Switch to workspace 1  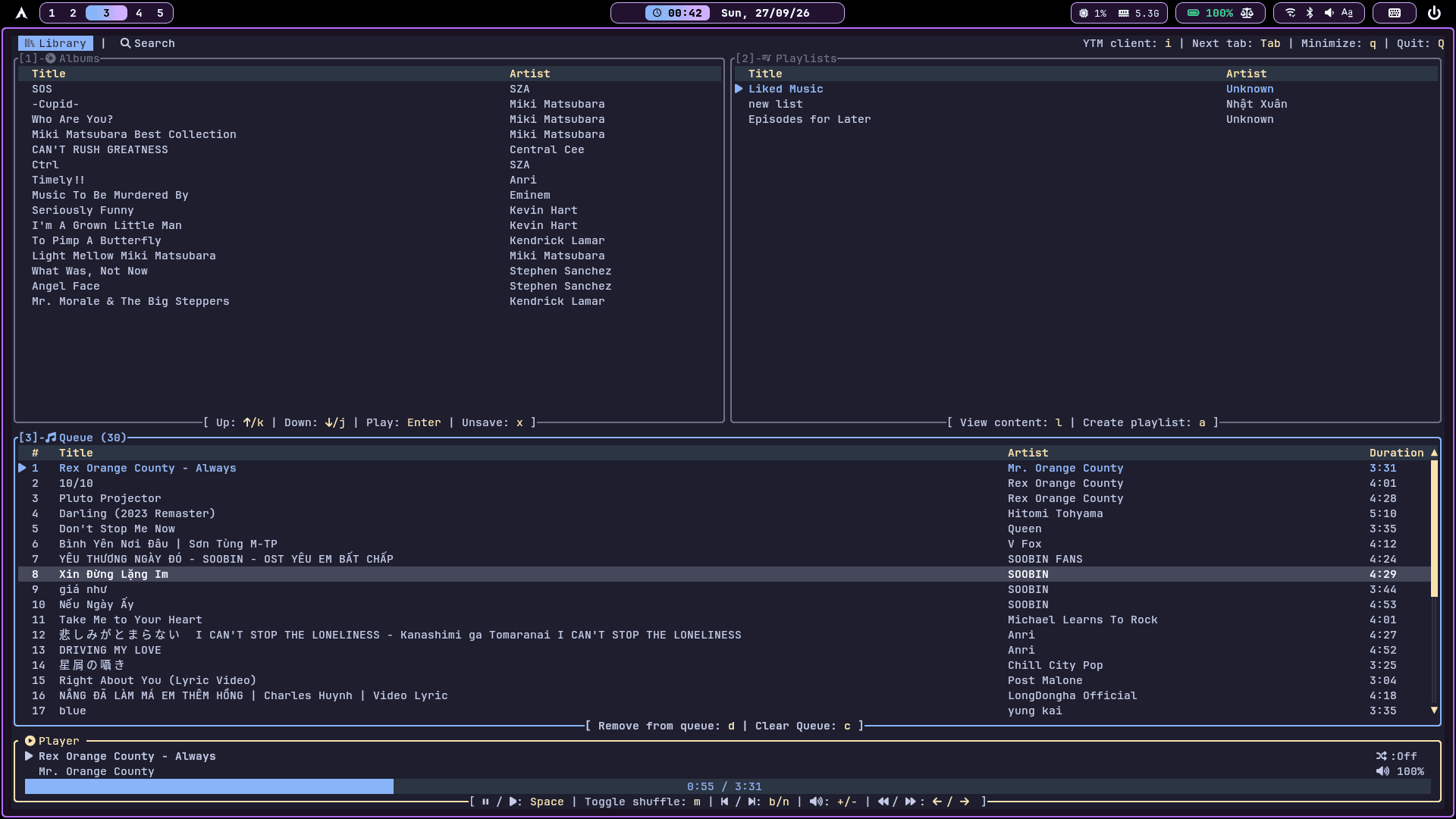[x=52, y=13]
